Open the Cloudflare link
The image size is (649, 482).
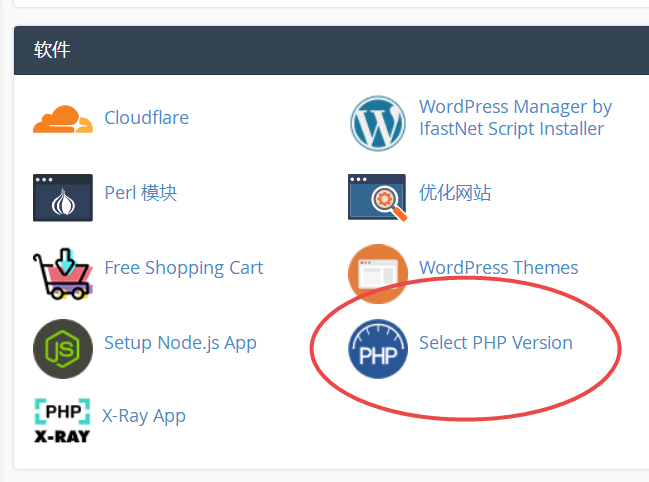[147, 118]
